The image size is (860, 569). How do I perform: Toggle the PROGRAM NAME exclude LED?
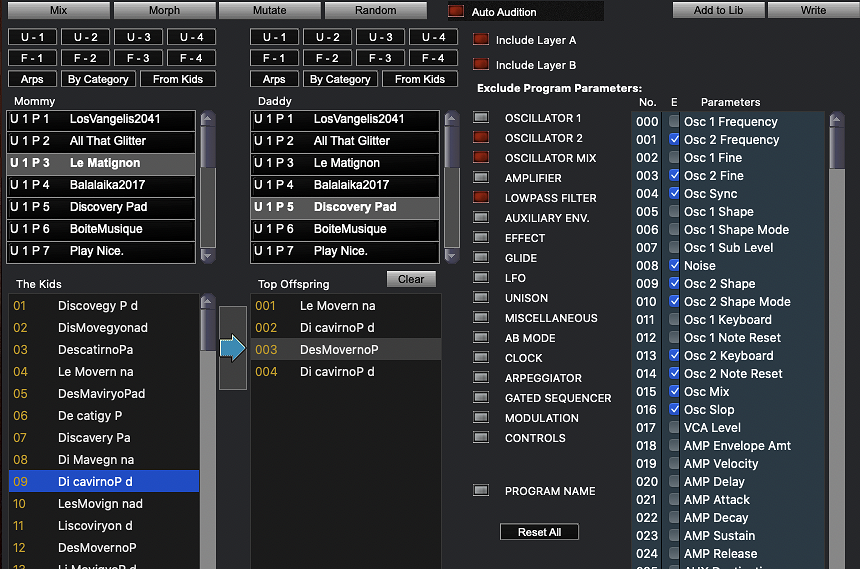pyautogui.click(x=481, y=491)
